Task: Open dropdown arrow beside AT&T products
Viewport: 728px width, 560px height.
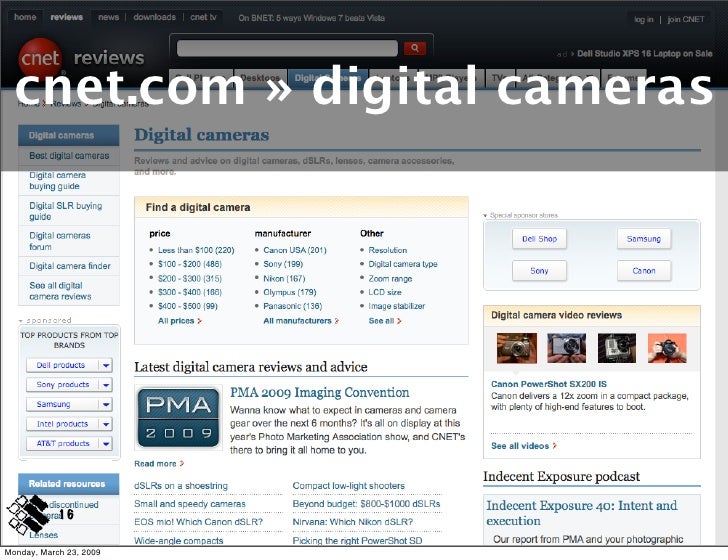Action: pyautogui.click(x=106, y=443)
